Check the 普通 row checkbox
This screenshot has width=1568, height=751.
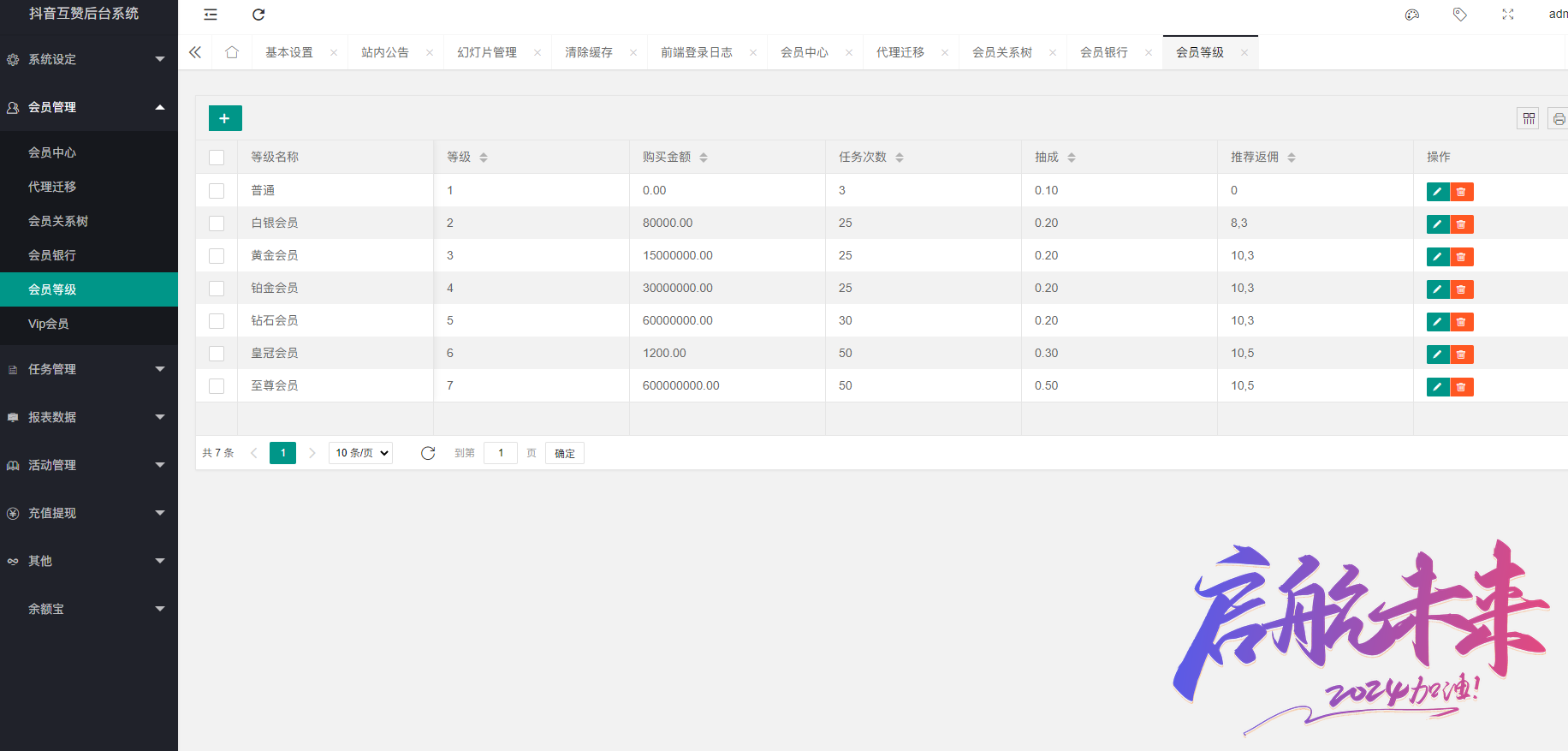coord(217,191)
